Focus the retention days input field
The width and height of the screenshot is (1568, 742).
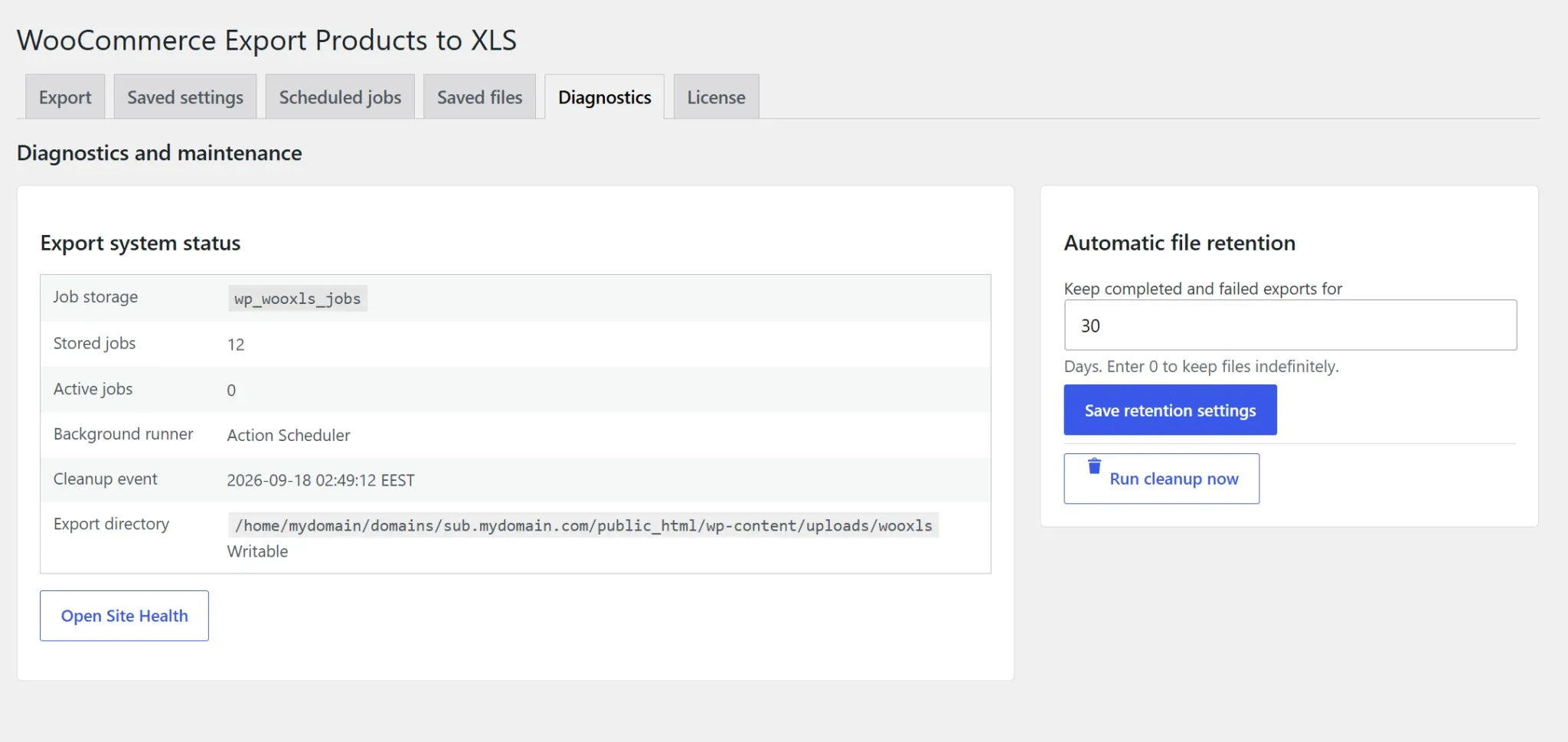pyautogui.click(x=1290, y=325)
